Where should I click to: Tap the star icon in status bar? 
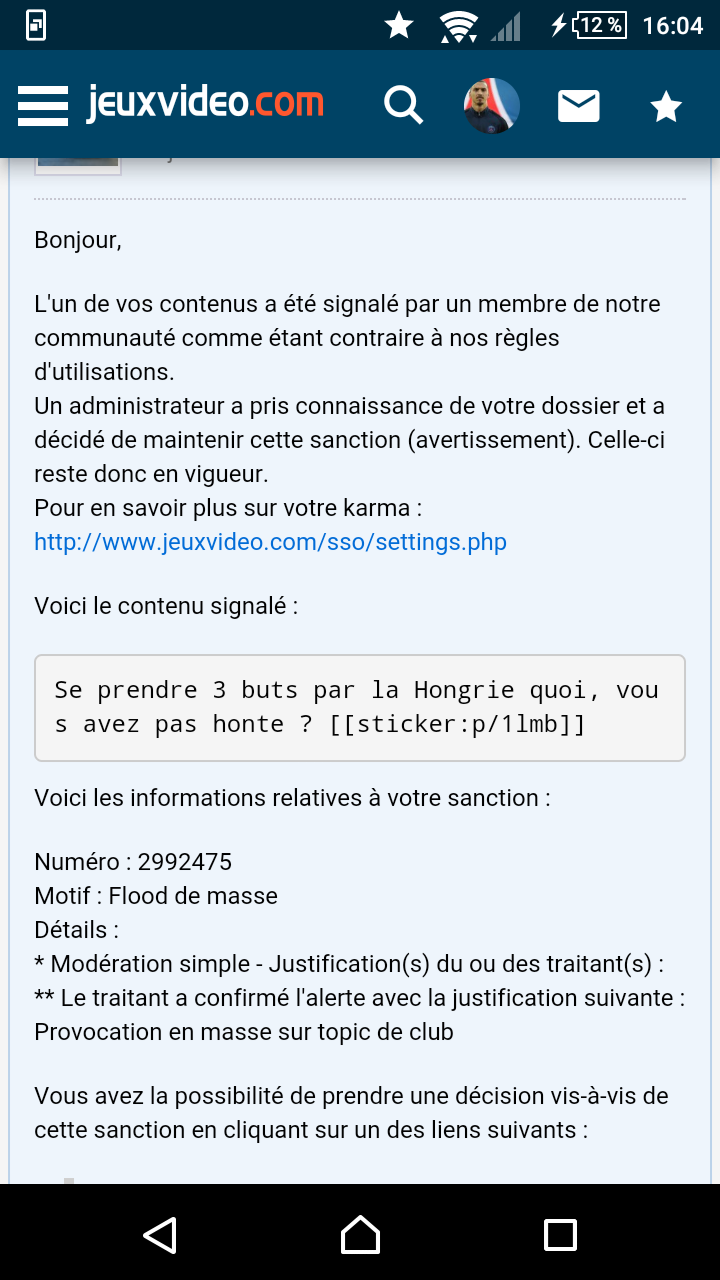pyautogui.click(x=399, y=26)
